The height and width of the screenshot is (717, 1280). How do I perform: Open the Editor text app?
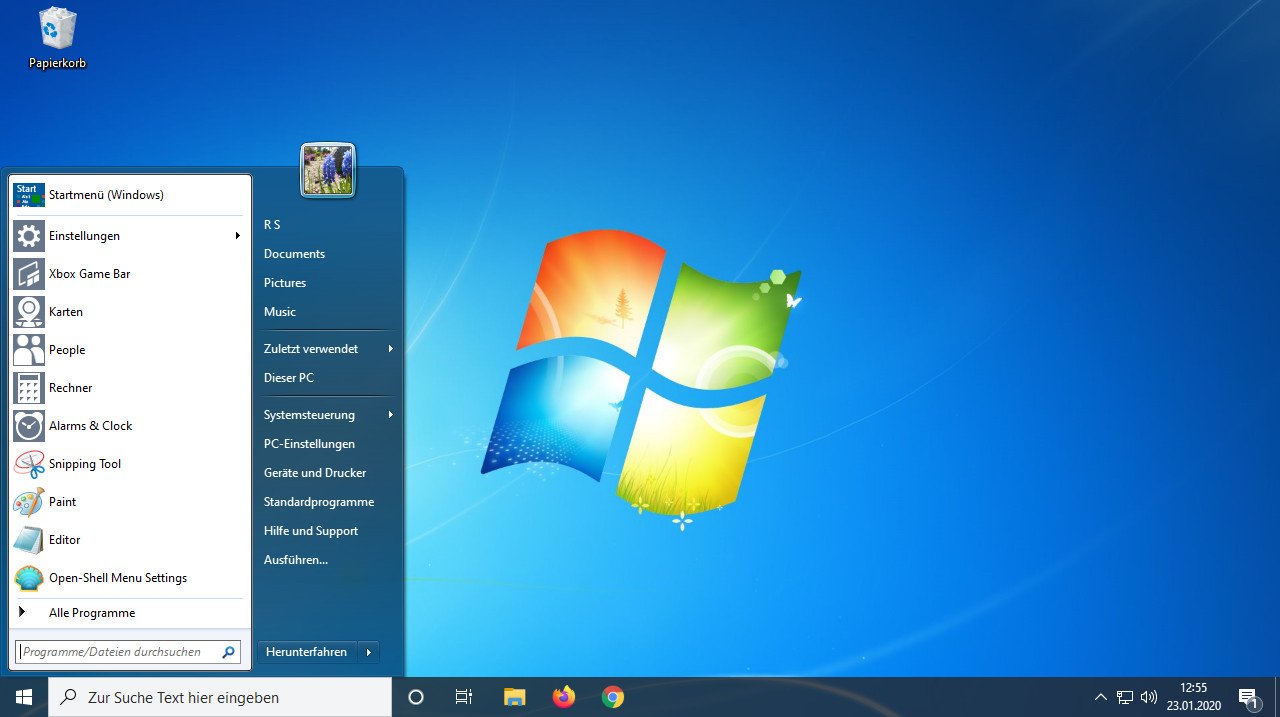tap(63, 539)
